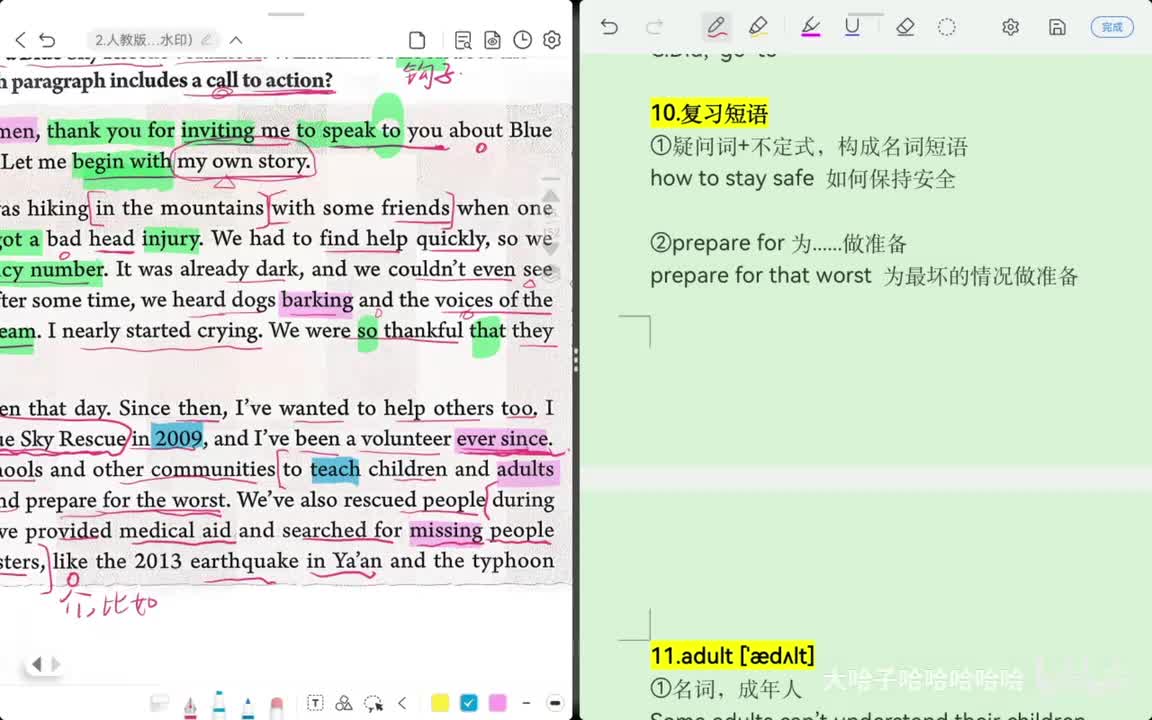Pick the pink color swatch
The height and width of the screenshot is (720, 1152).
(x=497, y=703)
